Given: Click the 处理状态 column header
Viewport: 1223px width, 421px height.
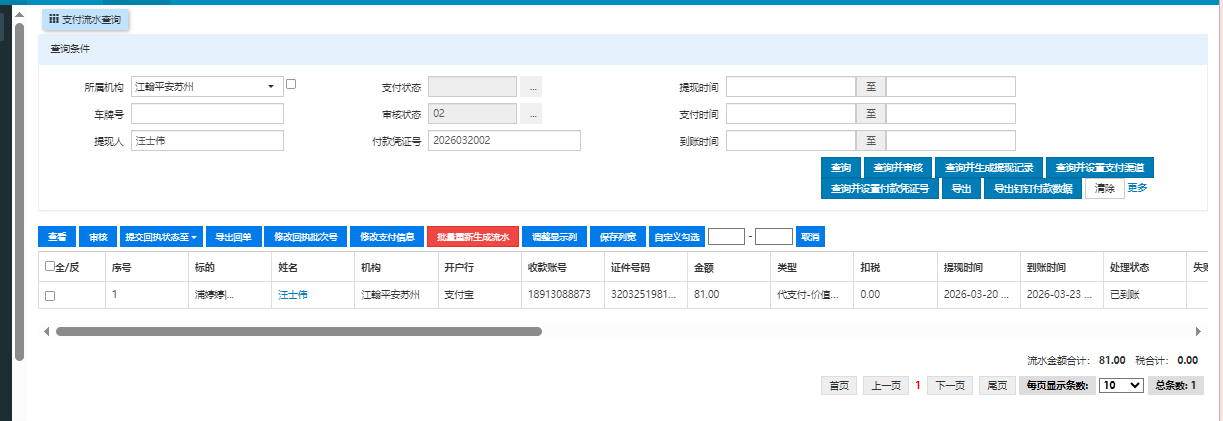Looking at the screenshot, I should click(1143, 267).
